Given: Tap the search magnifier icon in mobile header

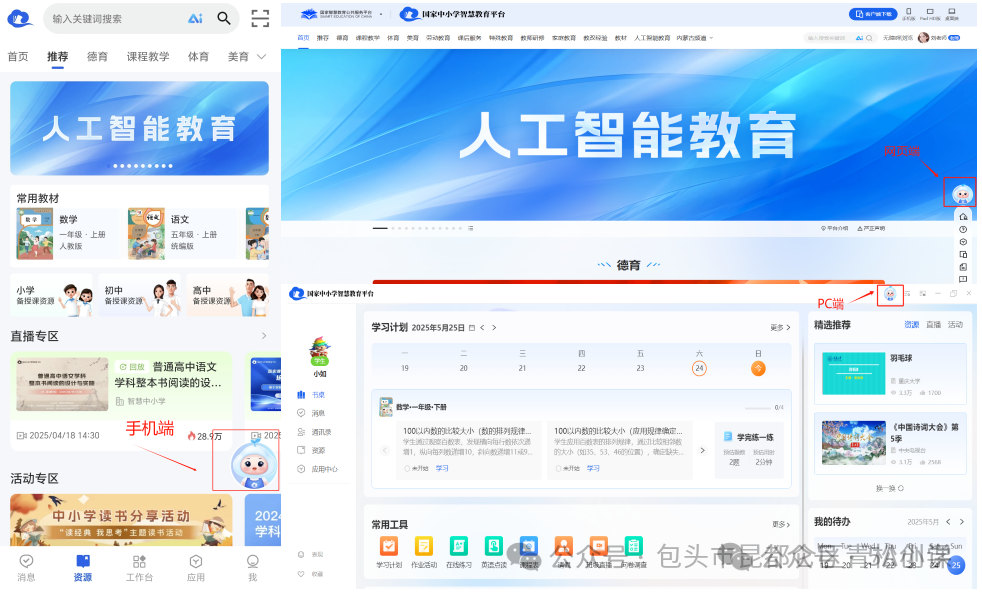Looking at the screenshot, I should 224,18.
